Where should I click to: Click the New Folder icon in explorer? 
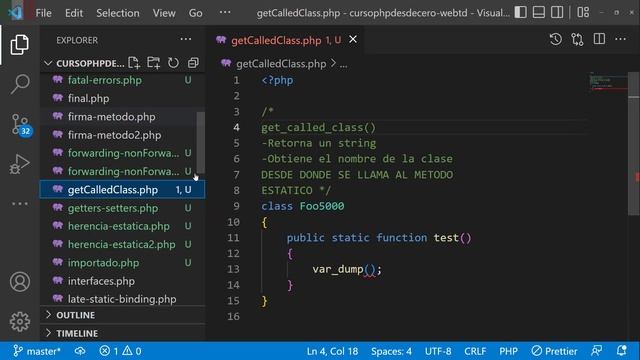click(x=153, y=63)
